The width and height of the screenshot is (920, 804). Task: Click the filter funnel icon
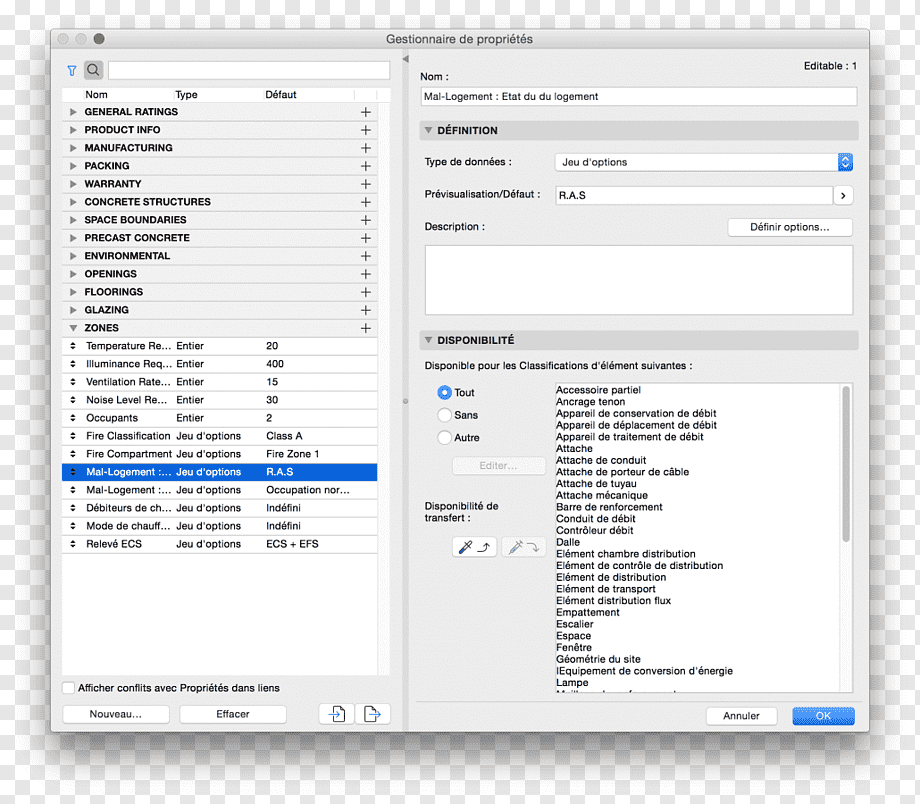[x=72, y=71]
